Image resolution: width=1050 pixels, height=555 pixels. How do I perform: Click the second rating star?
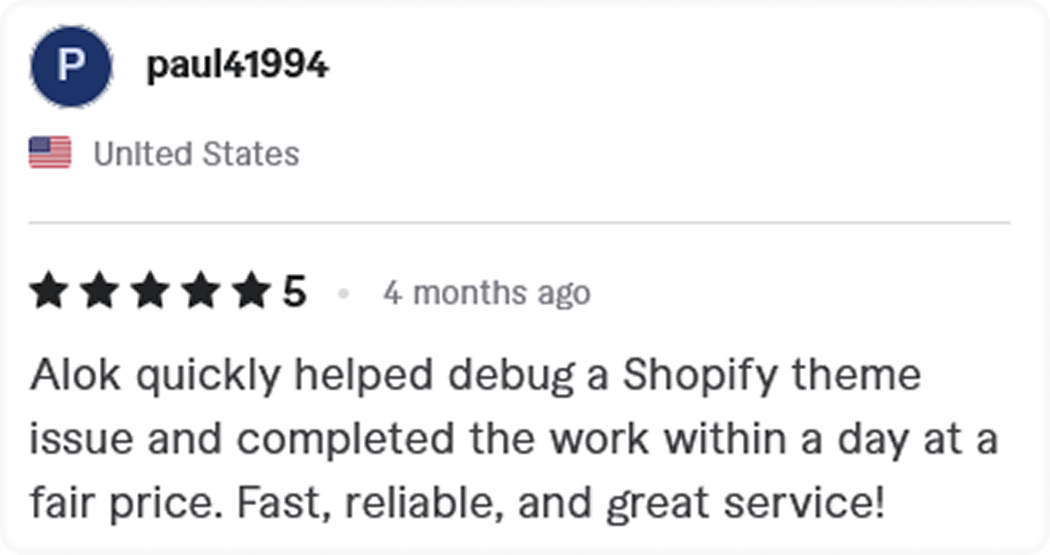[99, 293]
